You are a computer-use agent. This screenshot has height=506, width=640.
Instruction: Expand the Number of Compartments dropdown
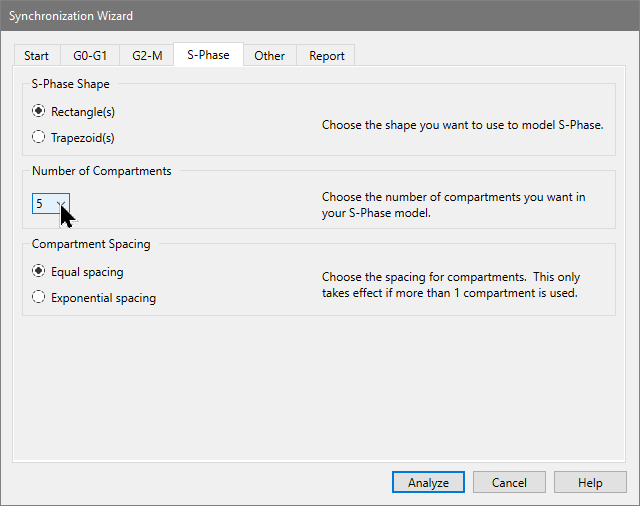[x=51, y=203]
